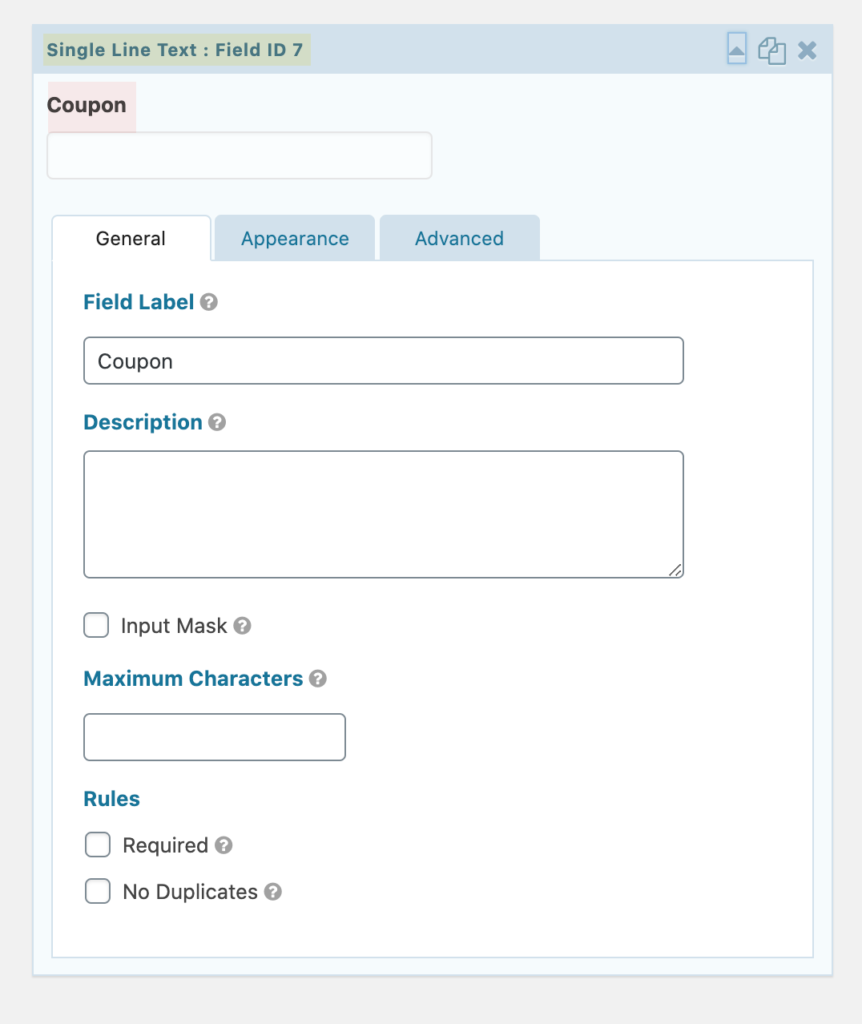The image size is (862, 1024).
Task: Open the help icon next to No Duplicates
Action: point(273,891)
